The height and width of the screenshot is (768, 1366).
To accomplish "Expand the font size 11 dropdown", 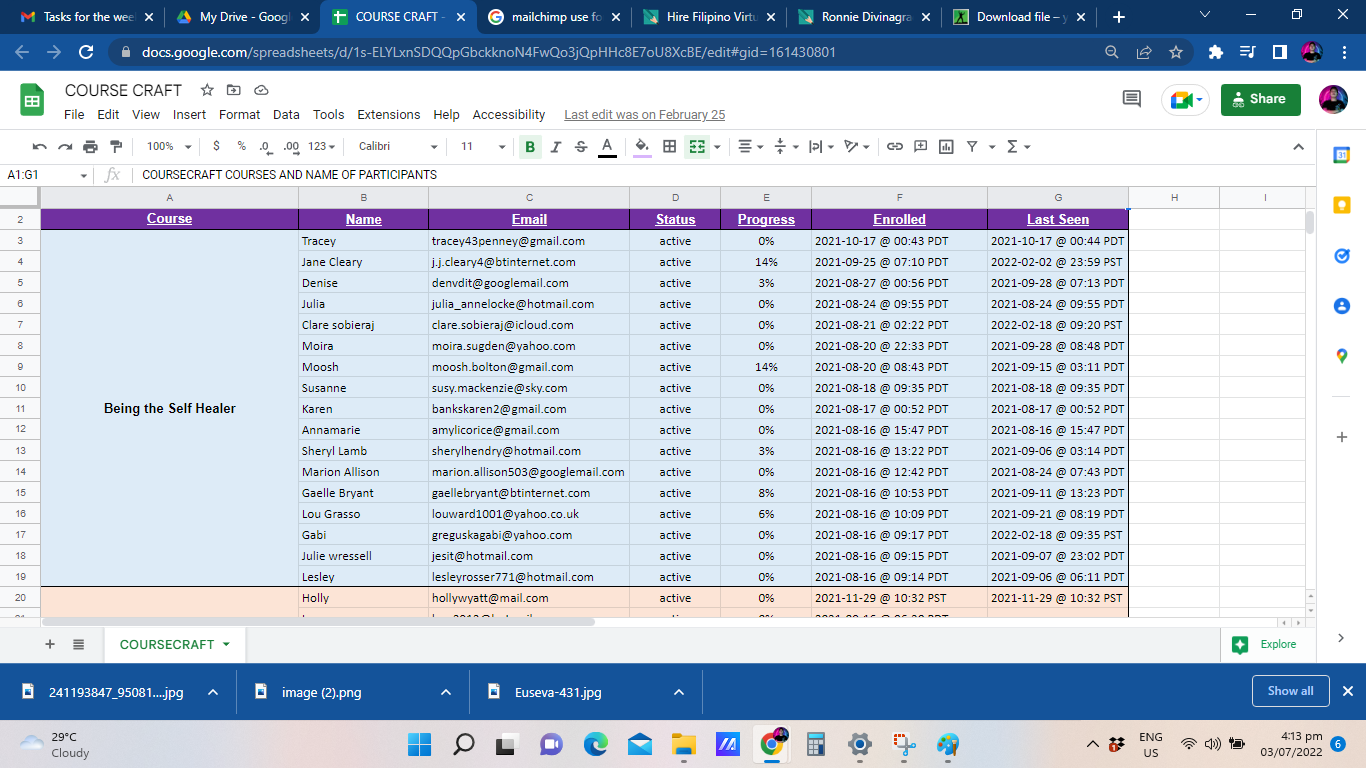I will point(483,146).
